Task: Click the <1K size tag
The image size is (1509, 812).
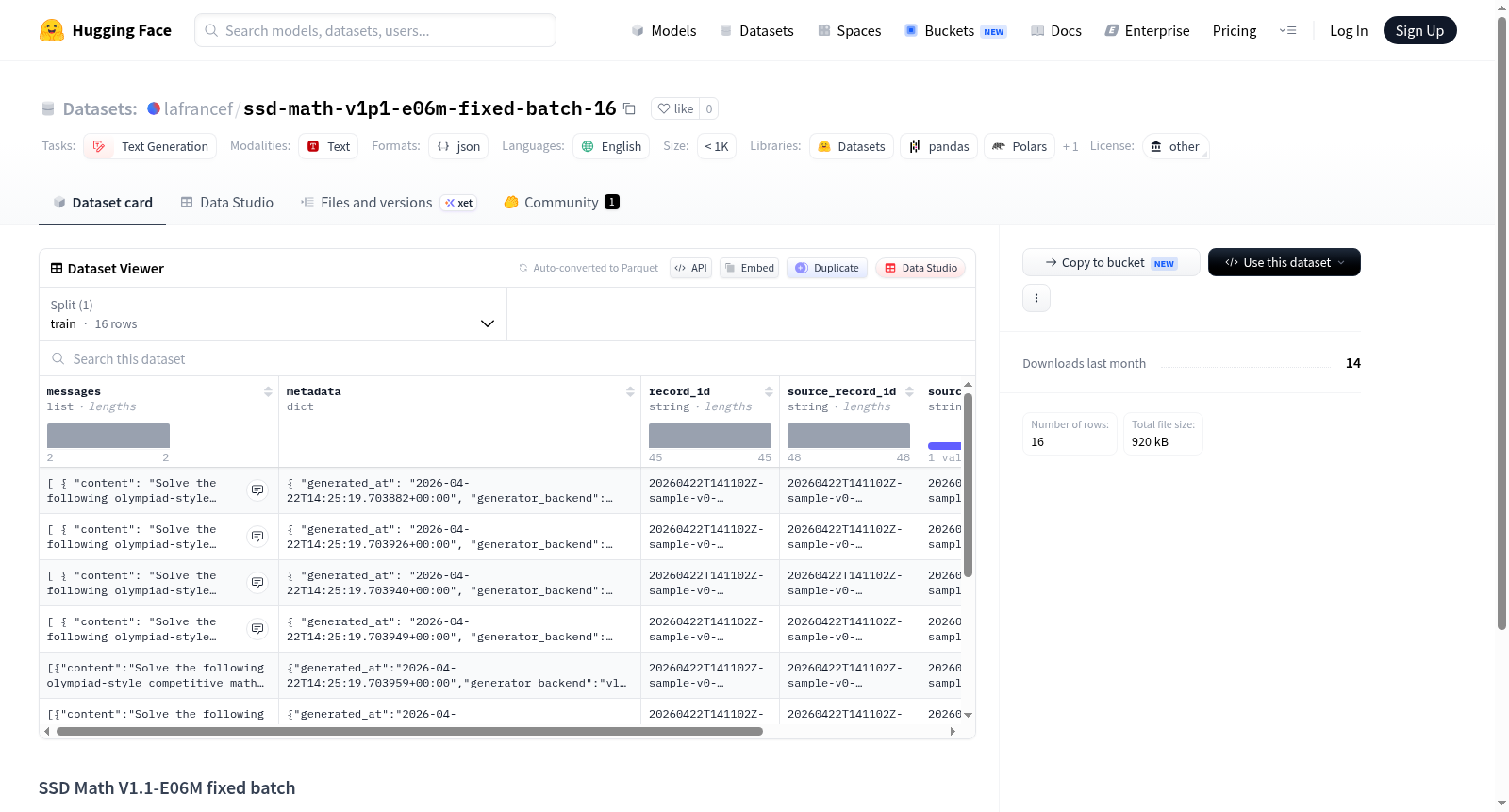Action: pyautogui.click(x=717, y=146)
